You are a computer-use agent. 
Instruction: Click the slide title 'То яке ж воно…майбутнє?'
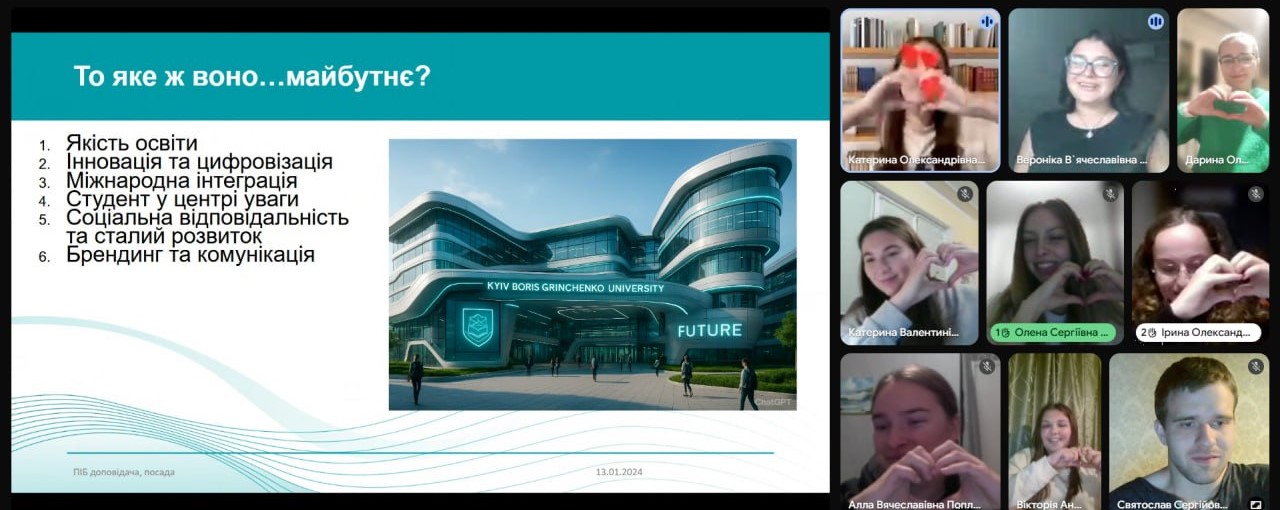[x=252, y=76]
